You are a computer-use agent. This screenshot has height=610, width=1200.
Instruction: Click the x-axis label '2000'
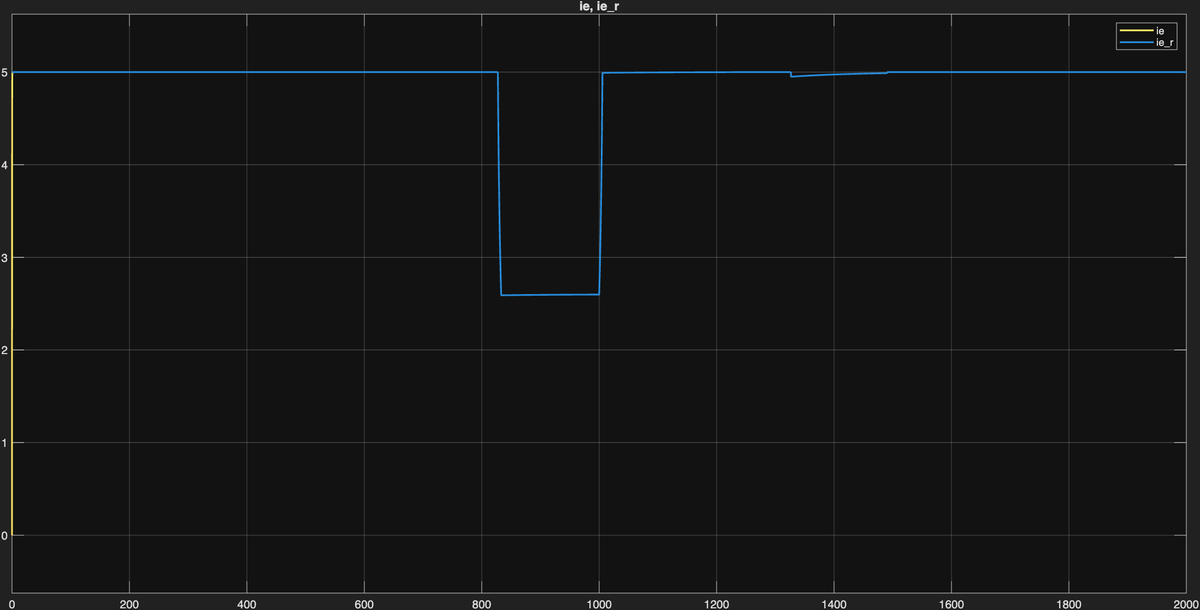coord(1185,603)
